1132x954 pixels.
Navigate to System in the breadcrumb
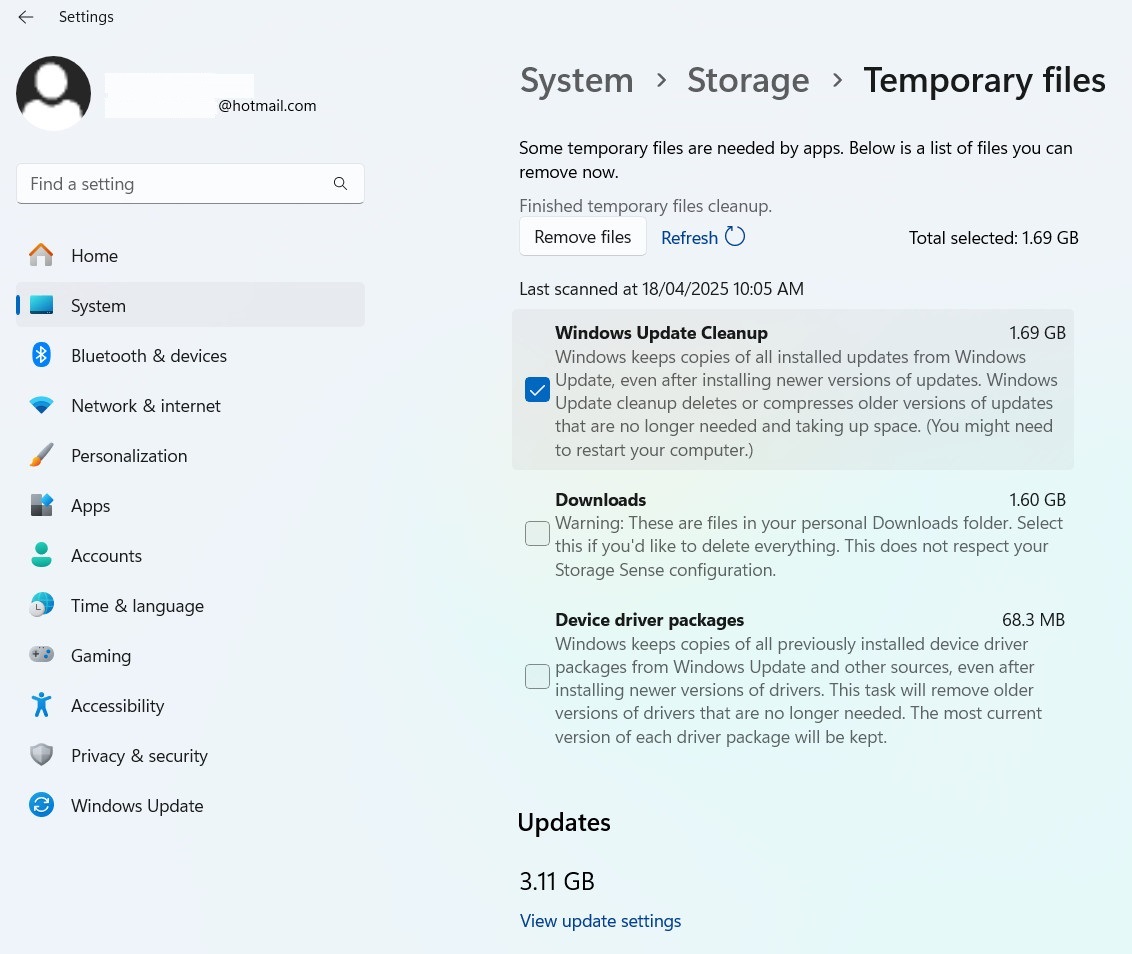click(576, 80)
